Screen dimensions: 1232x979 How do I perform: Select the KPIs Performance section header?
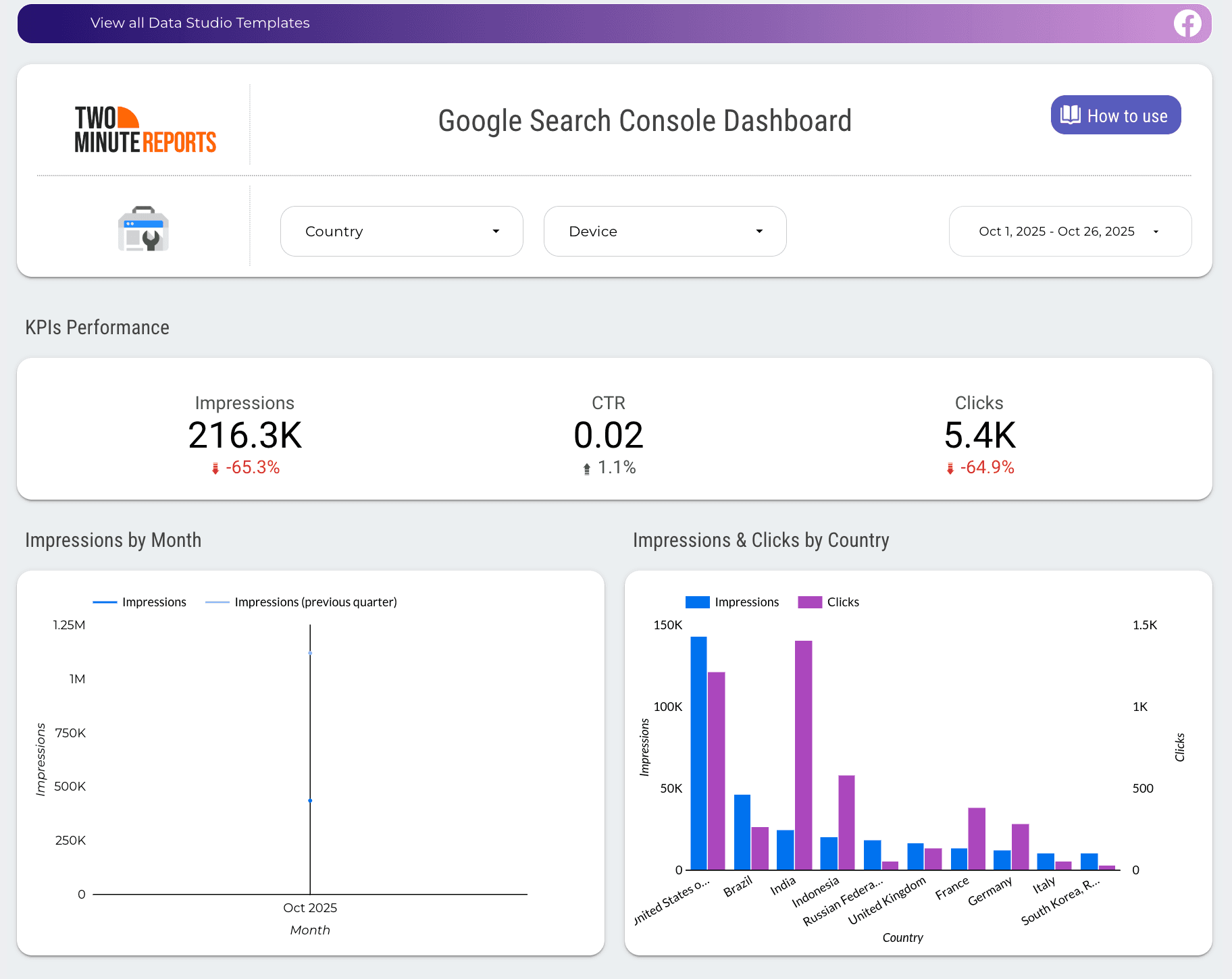[x=97, y=327]
